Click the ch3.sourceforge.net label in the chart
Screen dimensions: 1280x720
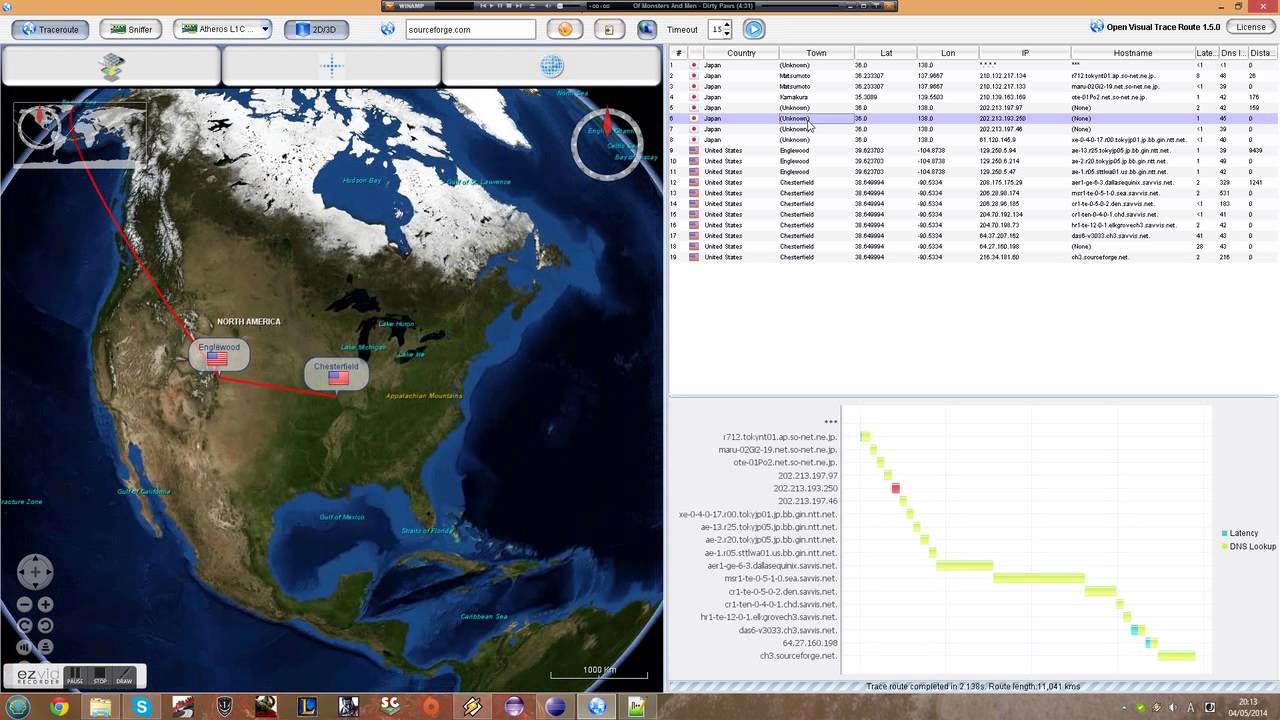coord(798,656)
